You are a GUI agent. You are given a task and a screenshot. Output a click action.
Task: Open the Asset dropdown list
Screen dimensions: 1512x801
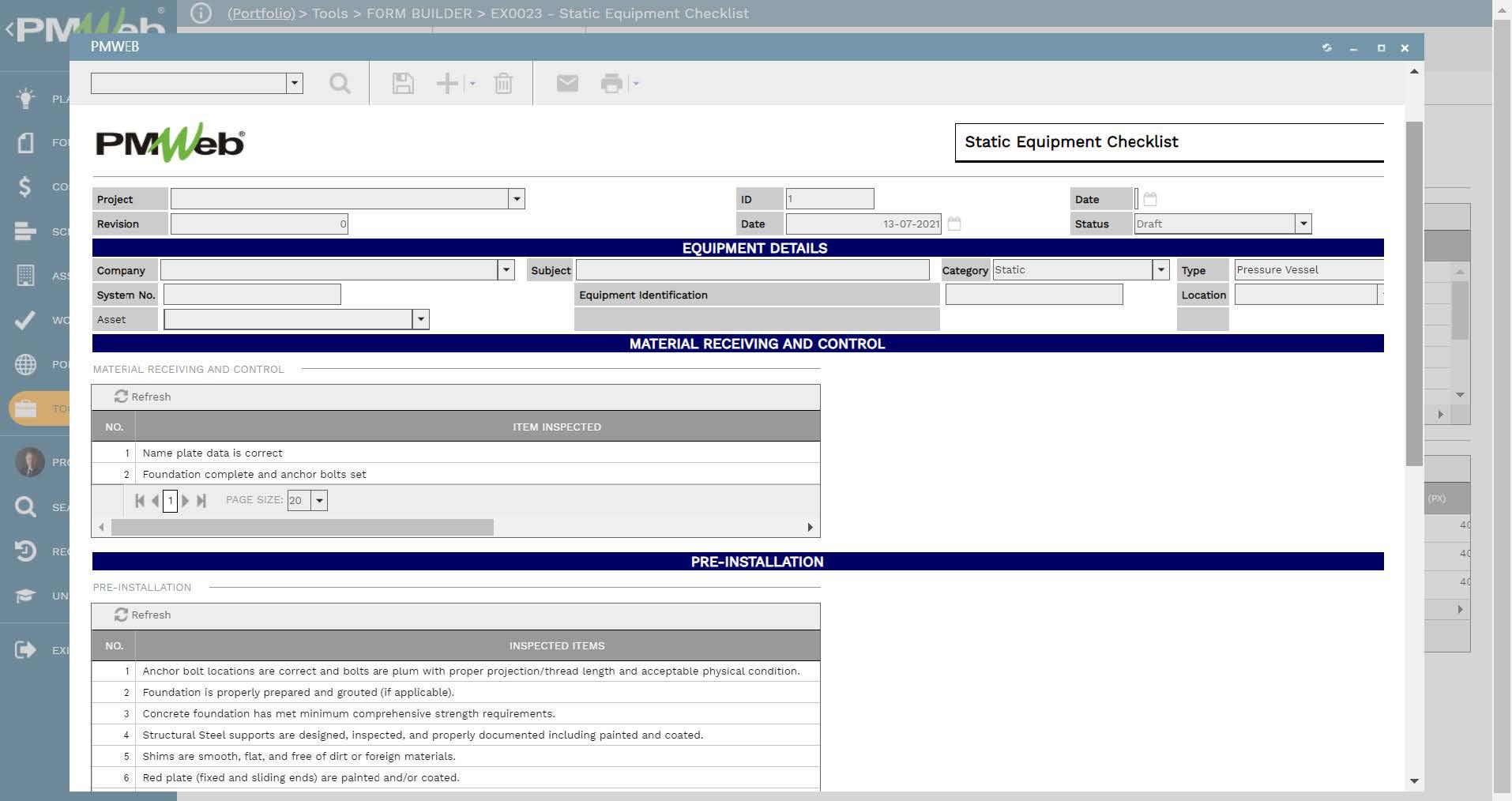(x=421, y=319)
